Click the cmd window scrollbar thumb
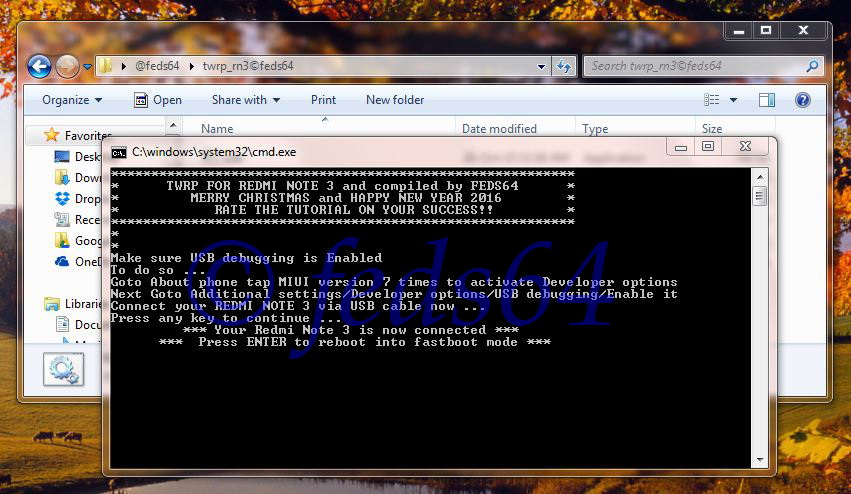This screenshot has width=851, height=494. pyautogui.click(x=759, y=196)
